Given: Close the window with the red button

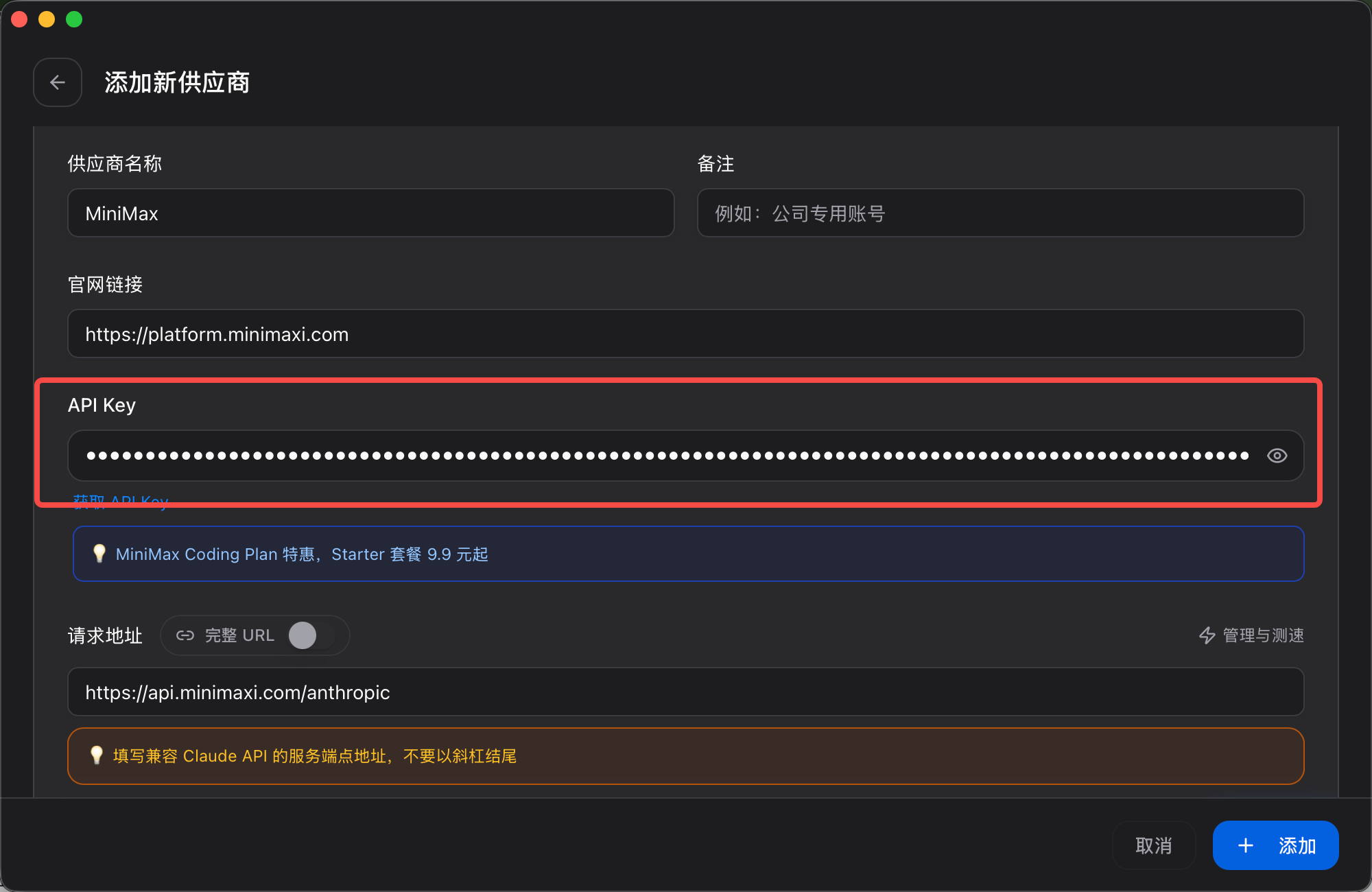Looking at the screenshot, I should (19, 19).
